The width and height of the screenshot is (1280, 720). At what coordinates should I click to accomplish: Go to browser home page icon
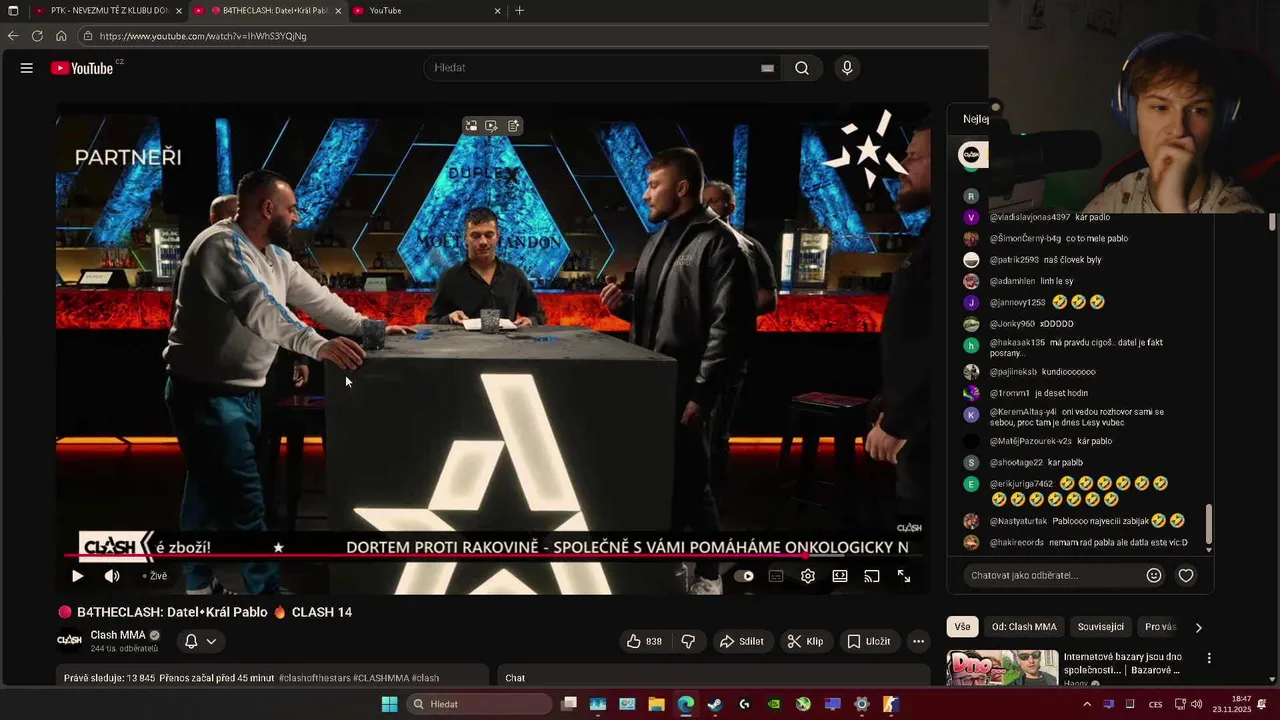pyautogui.click(x=61, y=36)
